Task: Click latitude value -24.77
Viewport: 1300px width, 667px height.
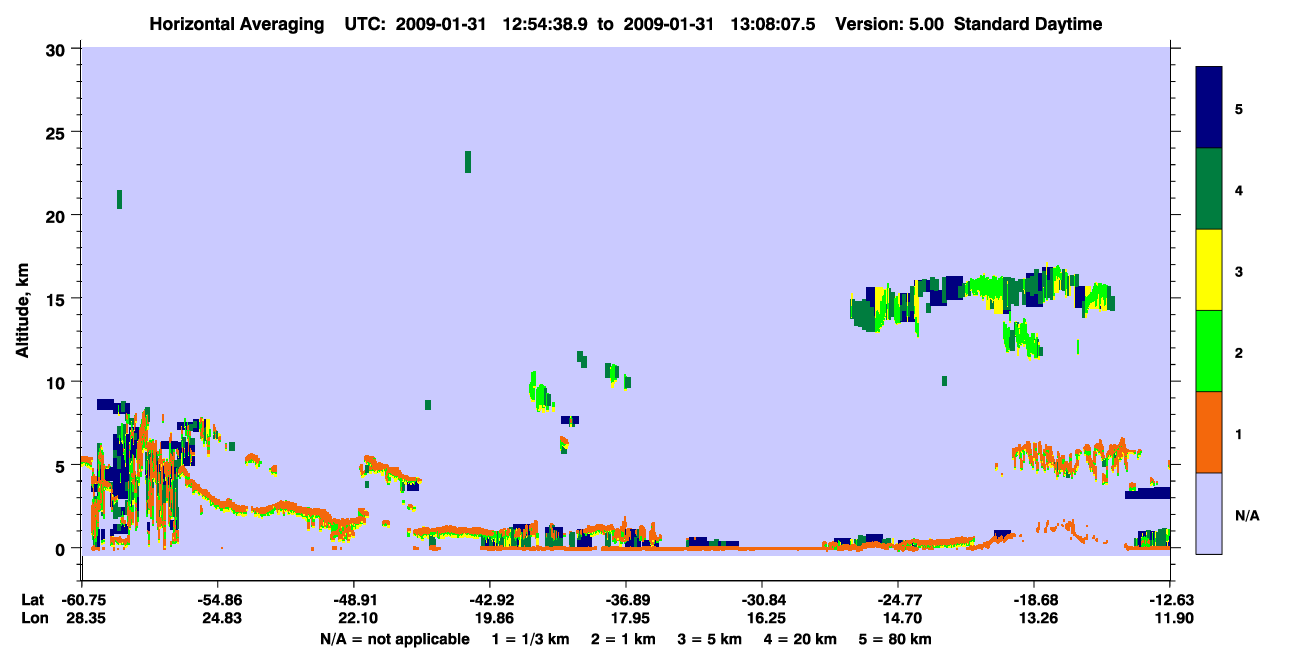Action: (898, 600)
